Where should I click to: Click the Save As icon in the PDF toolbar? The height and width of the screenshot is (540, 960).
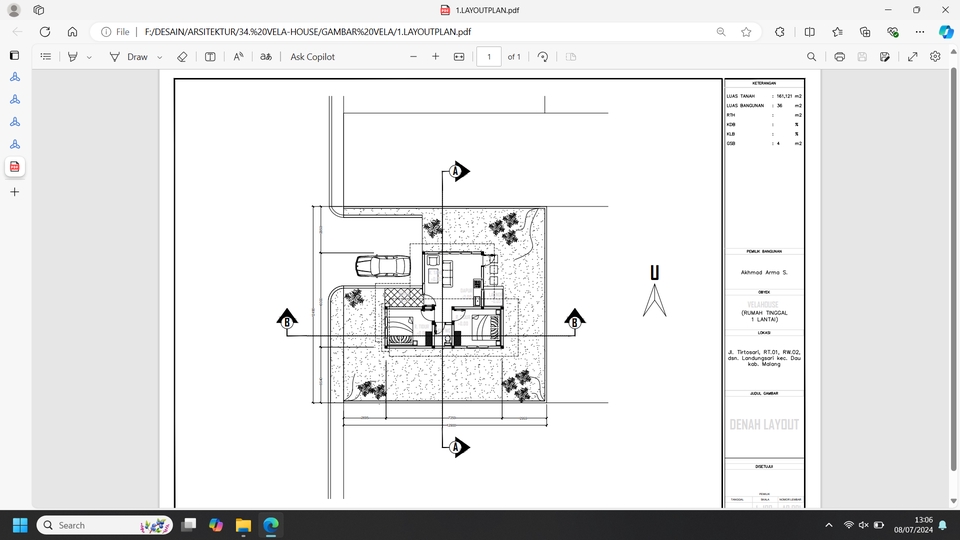click(x=885, y=56)
